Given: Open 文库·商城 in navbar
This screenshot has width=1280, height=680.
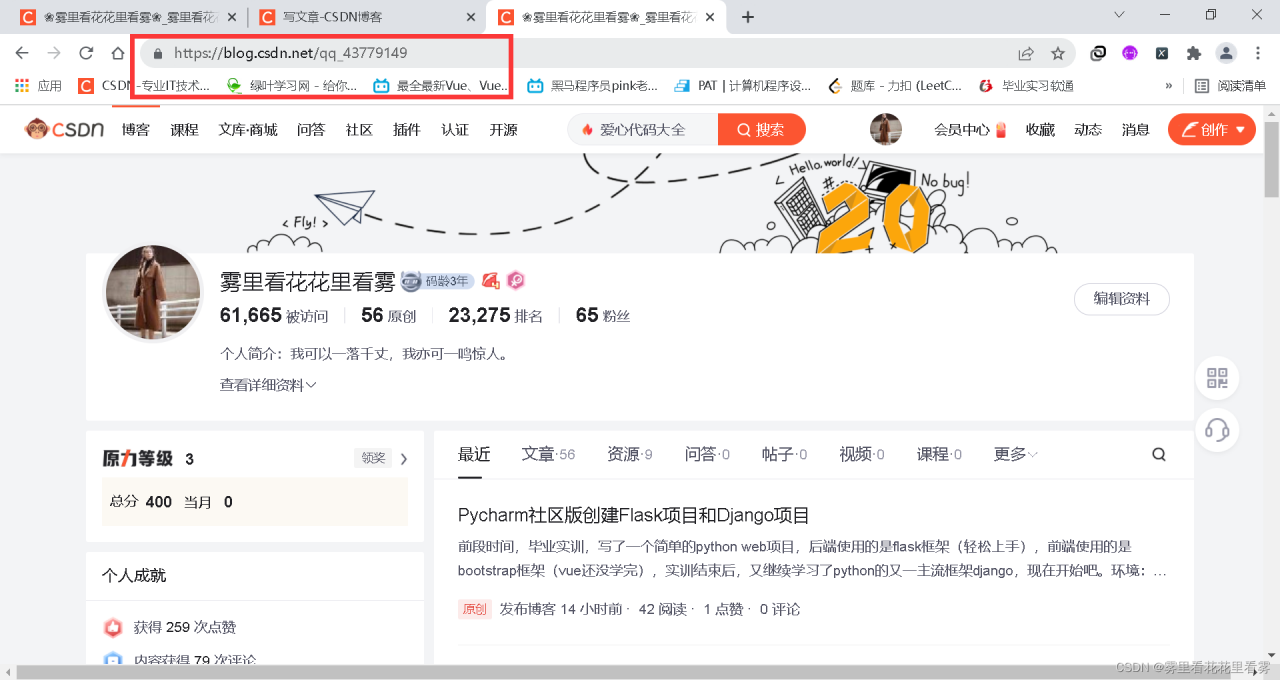Looking at the screenshot, I should pyautogui.click(x=248, y=129).
